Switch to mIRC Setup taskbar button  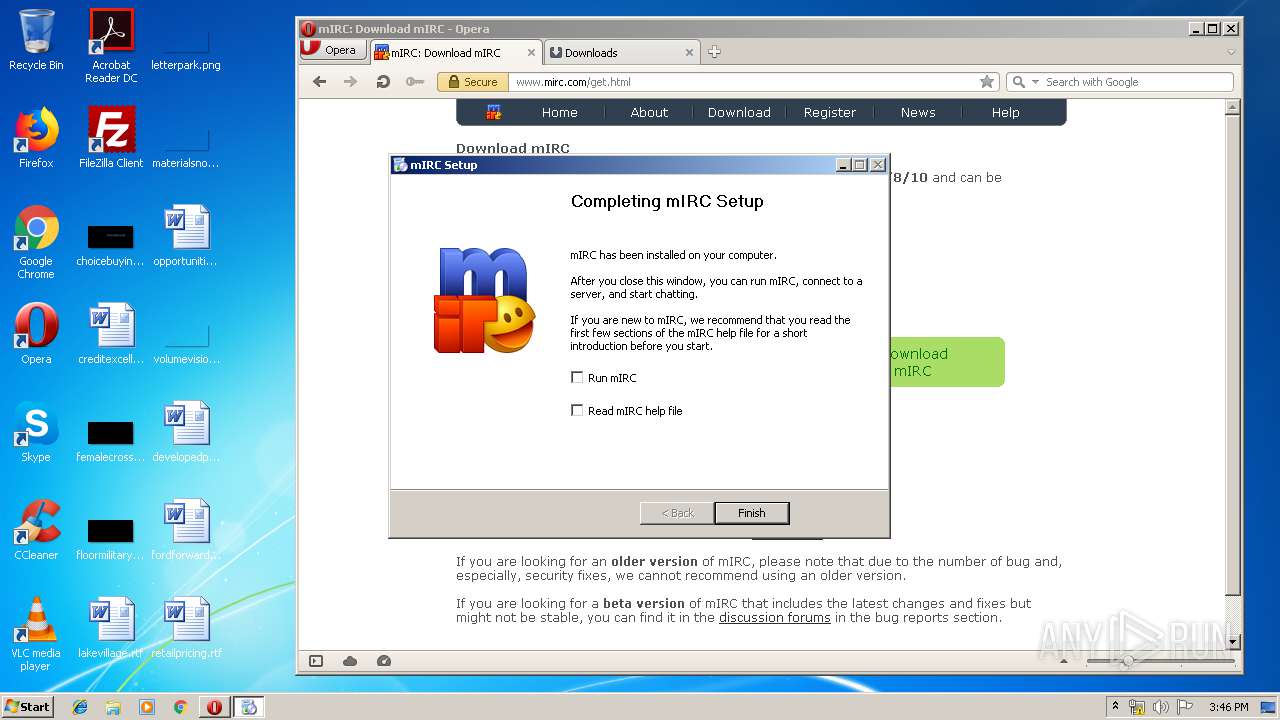249,707
